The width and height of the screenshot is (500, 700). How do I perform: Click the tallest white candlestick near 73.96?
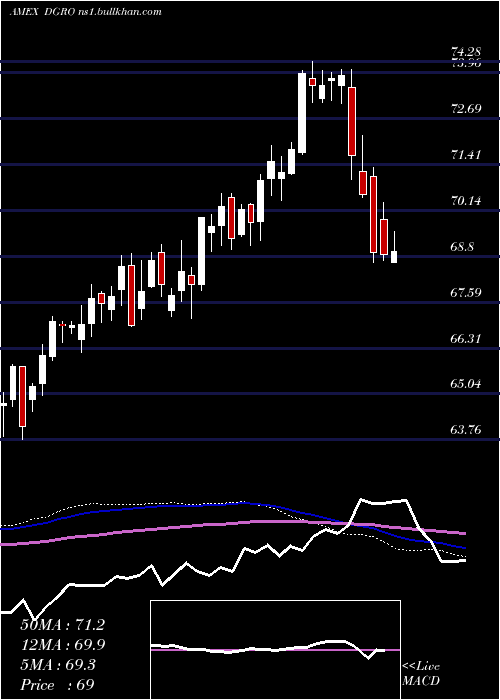pyautogui.click(x=302, y=113)
